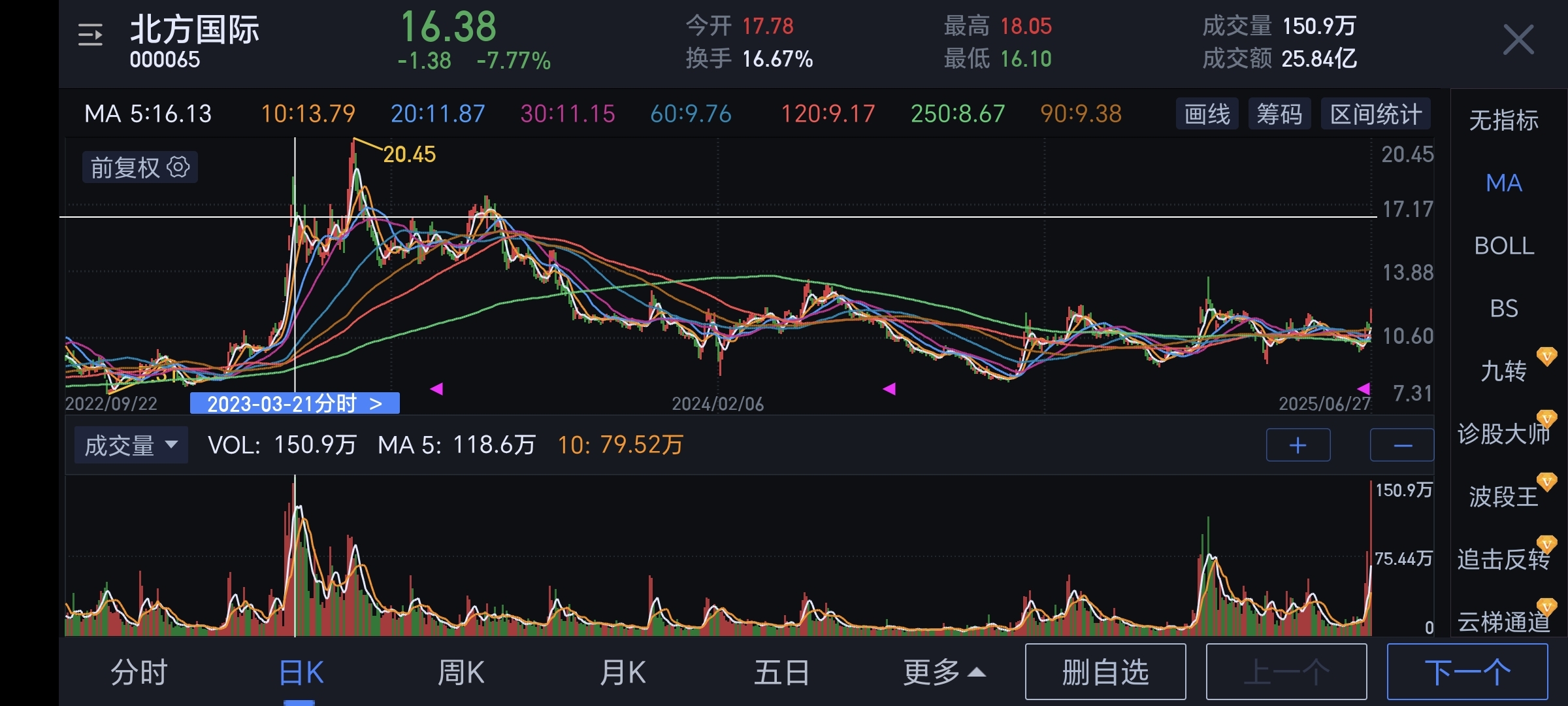Click the current price 16.38

click(x=448, y=27)
